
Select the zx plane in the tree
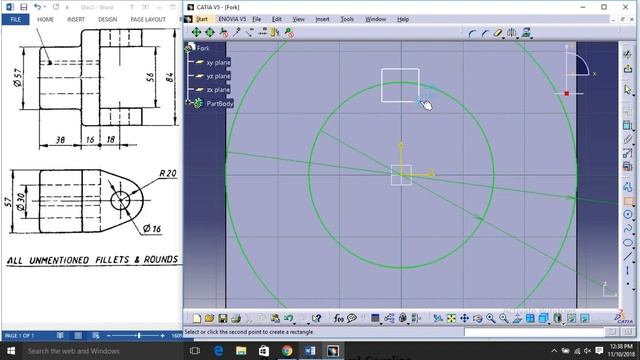point(218,90)
